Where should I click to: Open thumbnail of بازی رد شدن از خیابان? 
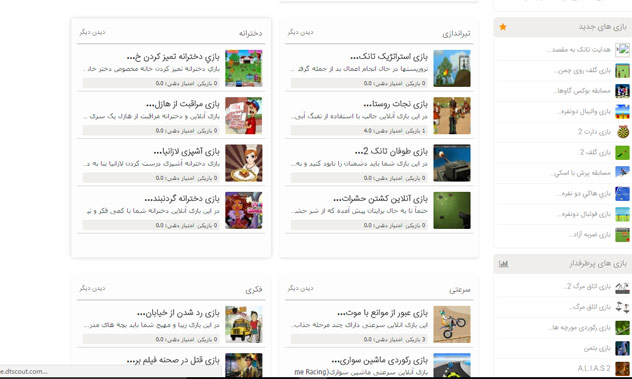[x=244, y=324]
